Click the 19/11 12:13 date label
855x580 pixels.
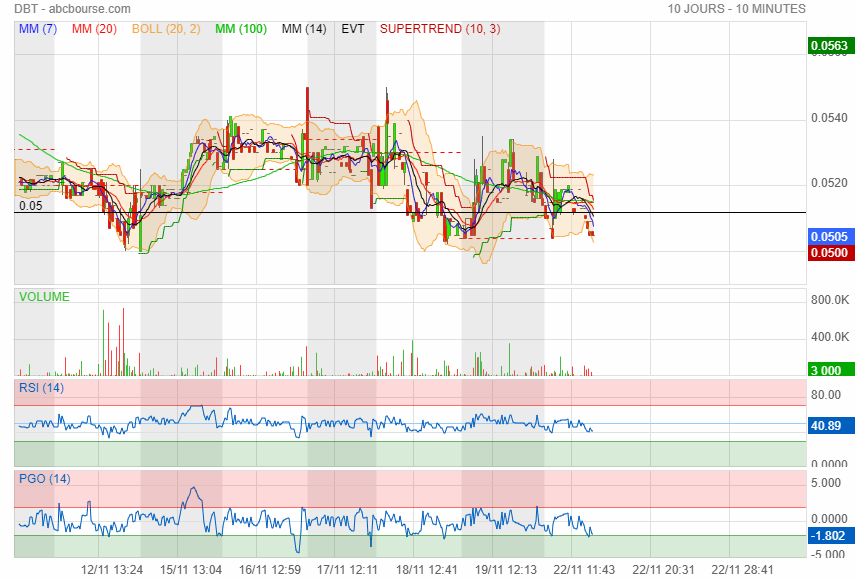click(x=506, y=570)
